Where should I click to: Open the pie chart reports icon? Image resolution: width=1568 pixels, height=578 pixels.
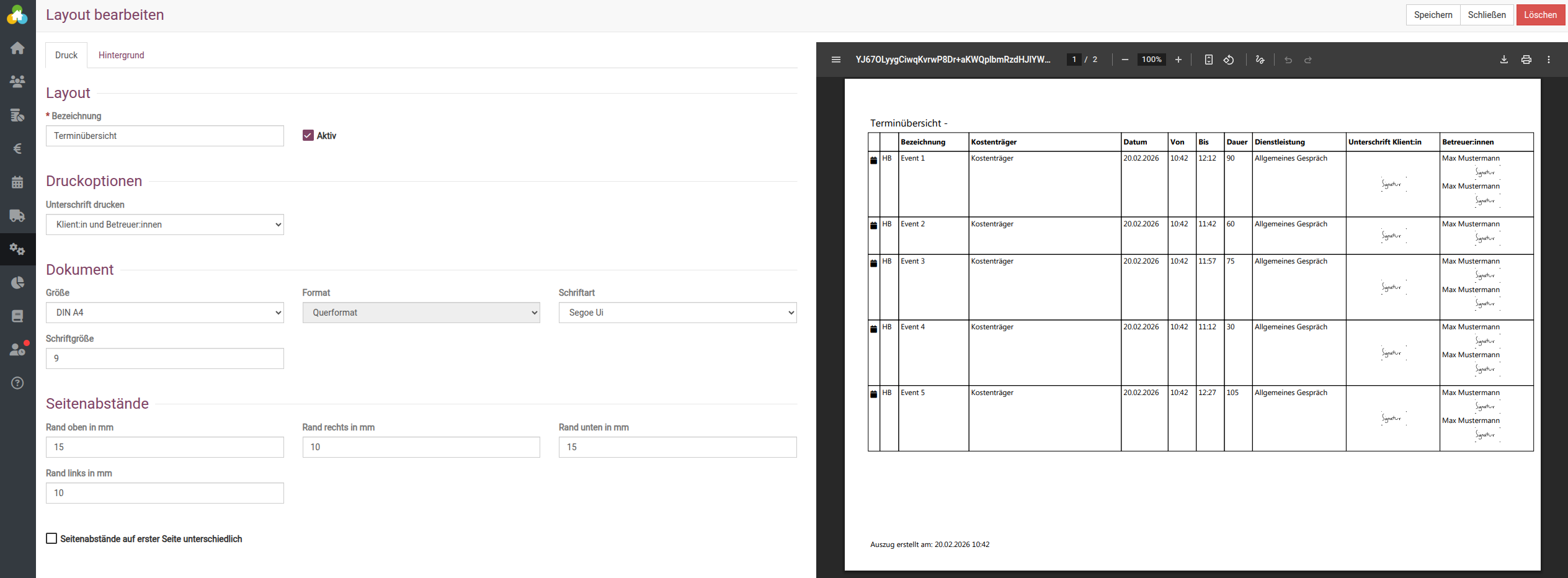coord(17,283)
